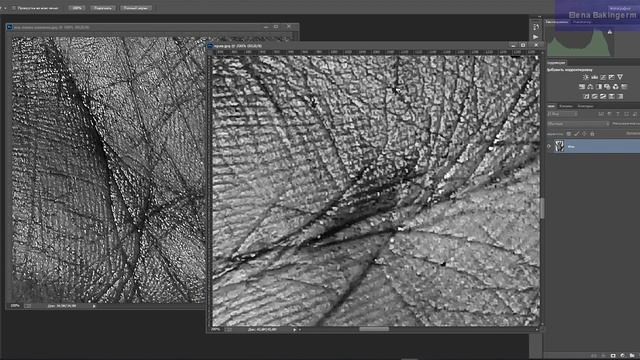Click the lock position icon
Viewport: 640px width, 360px height.
pyautogui.click(x=584, y=133)
